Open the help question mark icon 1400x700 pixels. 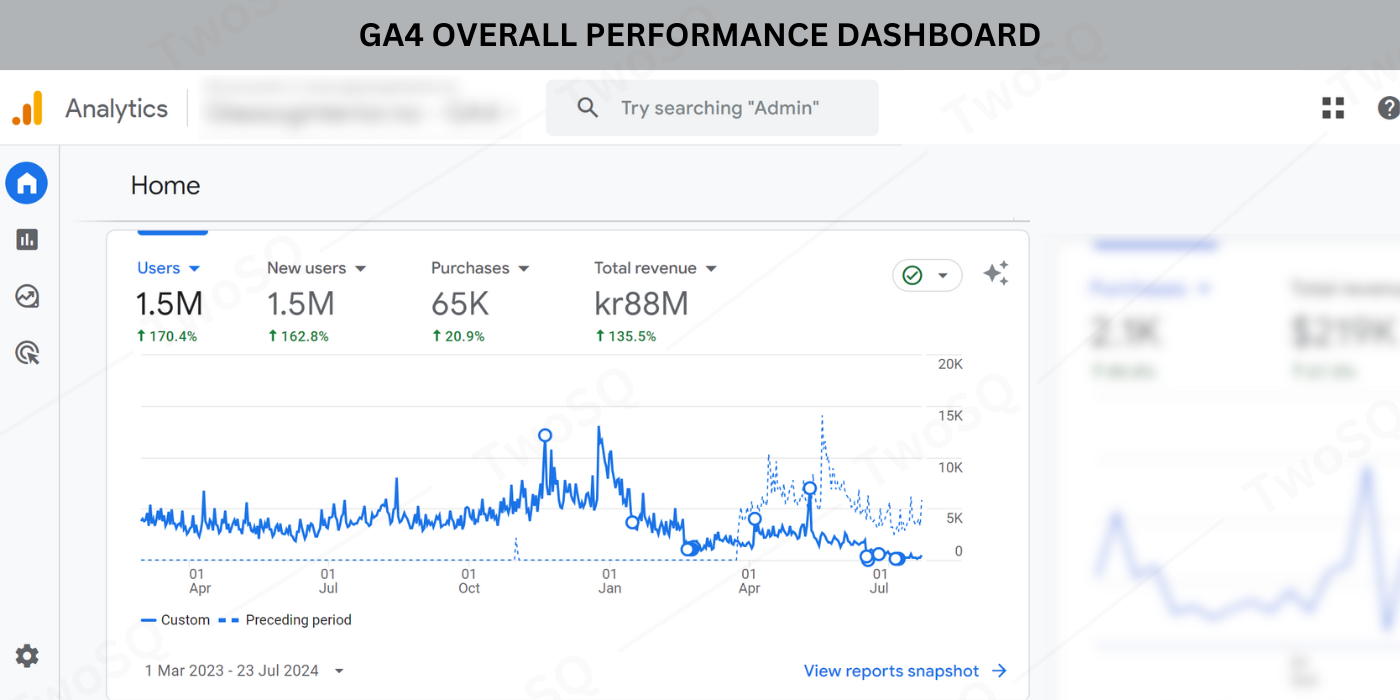(1388, 108)
